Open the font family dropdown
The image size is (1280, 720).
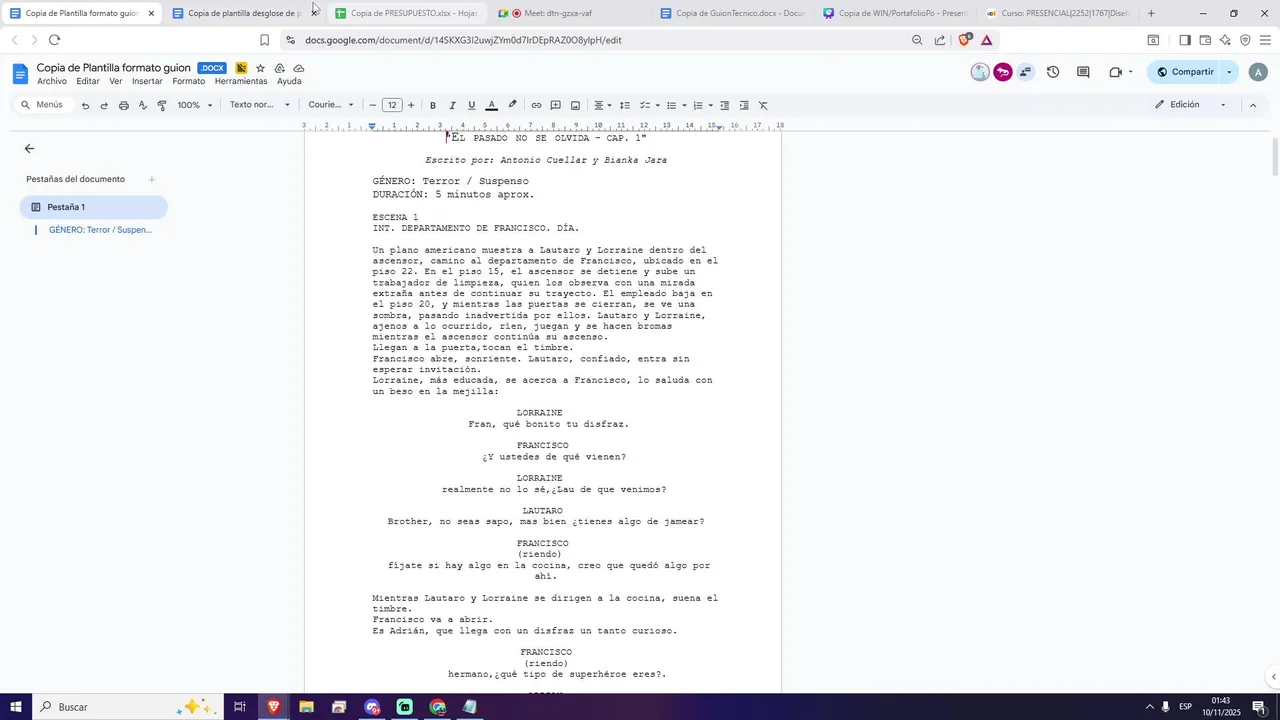331,105
